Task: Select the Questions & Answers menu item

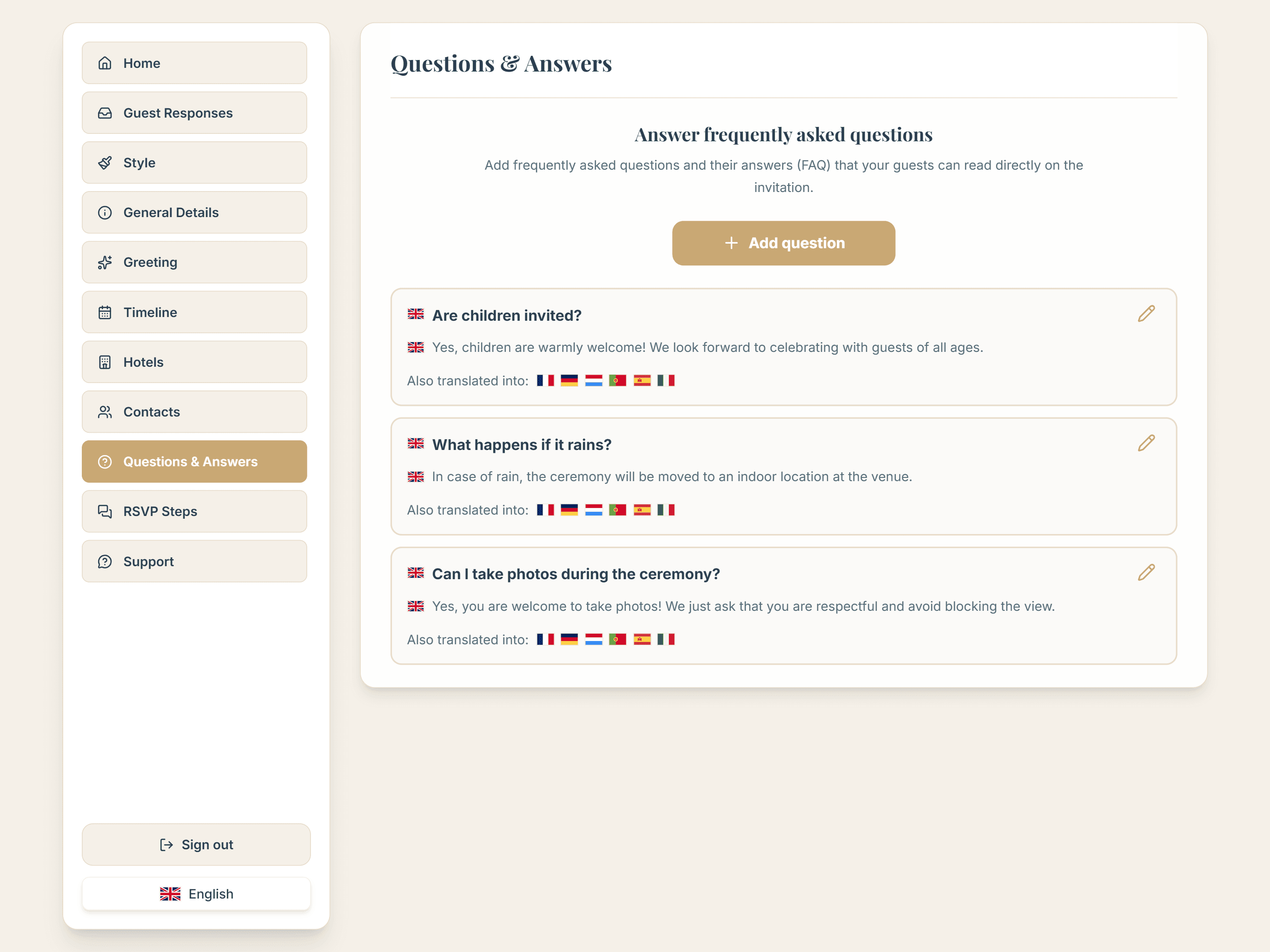Action: (x=194, y=462)
